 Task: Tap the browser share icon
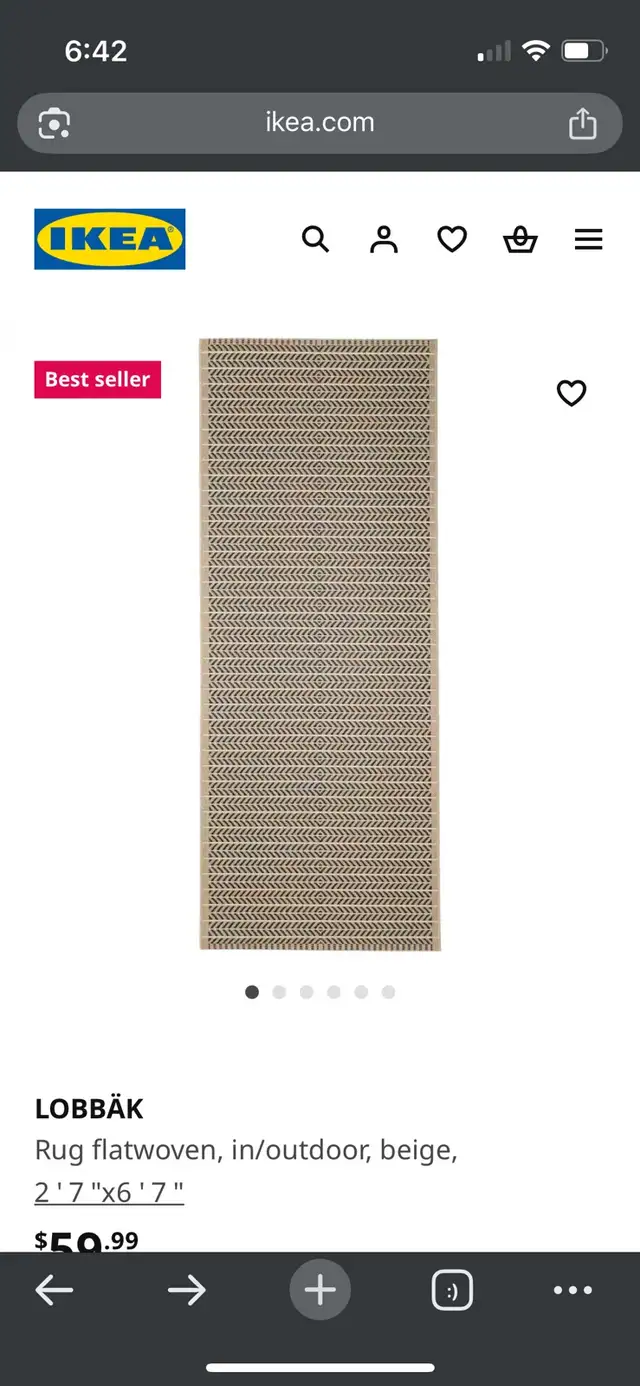pyautogui.click(x=582, y=123)
